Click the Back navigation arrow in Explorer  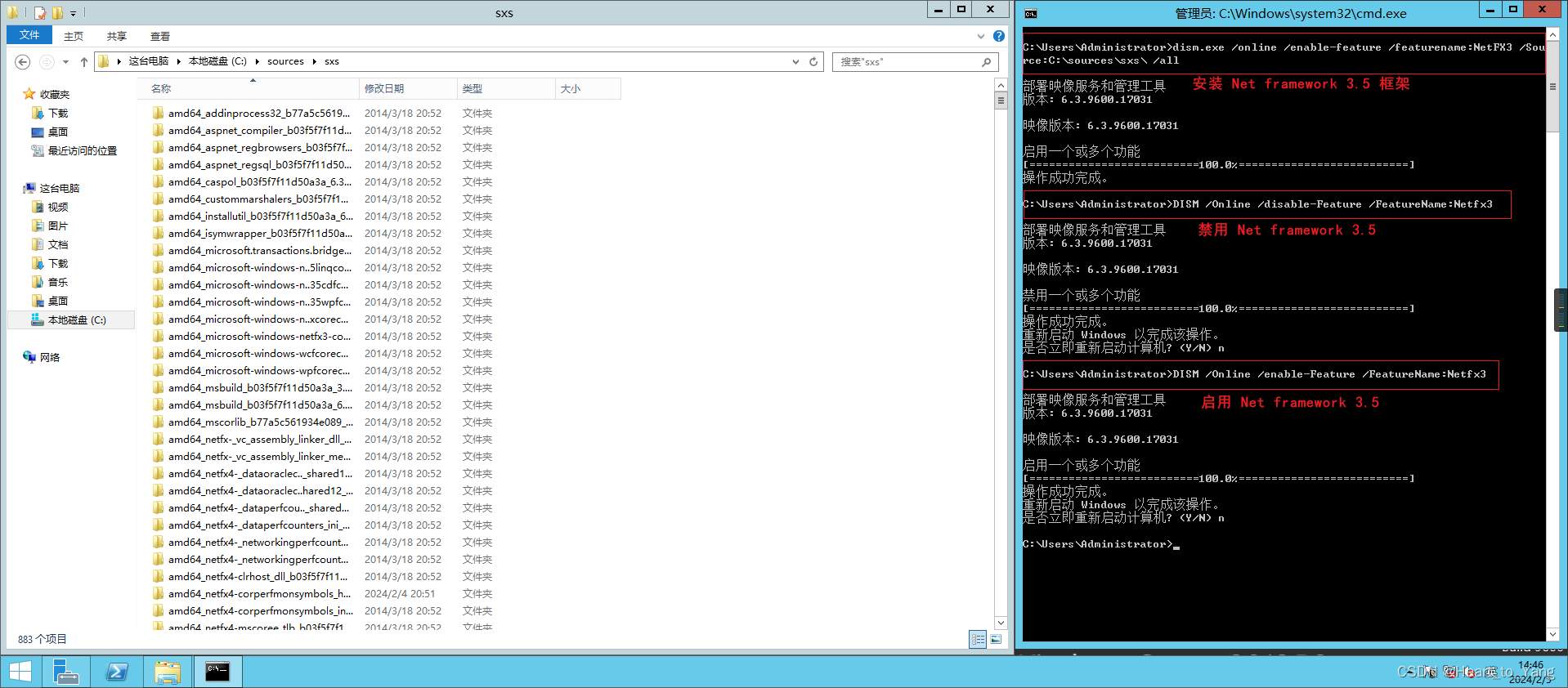click(23, 62)
